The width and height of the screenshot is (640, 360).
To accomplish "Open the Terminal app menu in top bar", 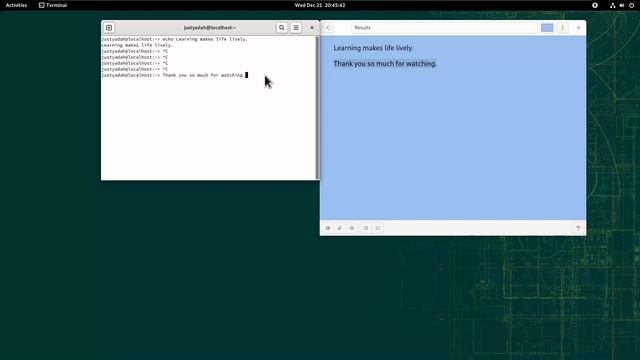I will (x=53, y=5).
